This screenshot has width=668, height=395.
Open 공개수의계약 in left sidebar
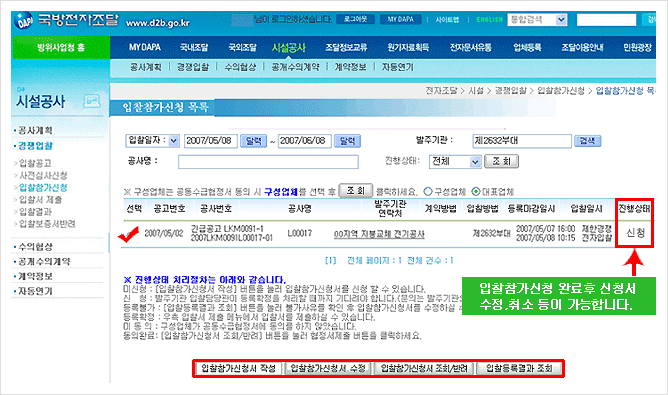(x=44, y=261)
